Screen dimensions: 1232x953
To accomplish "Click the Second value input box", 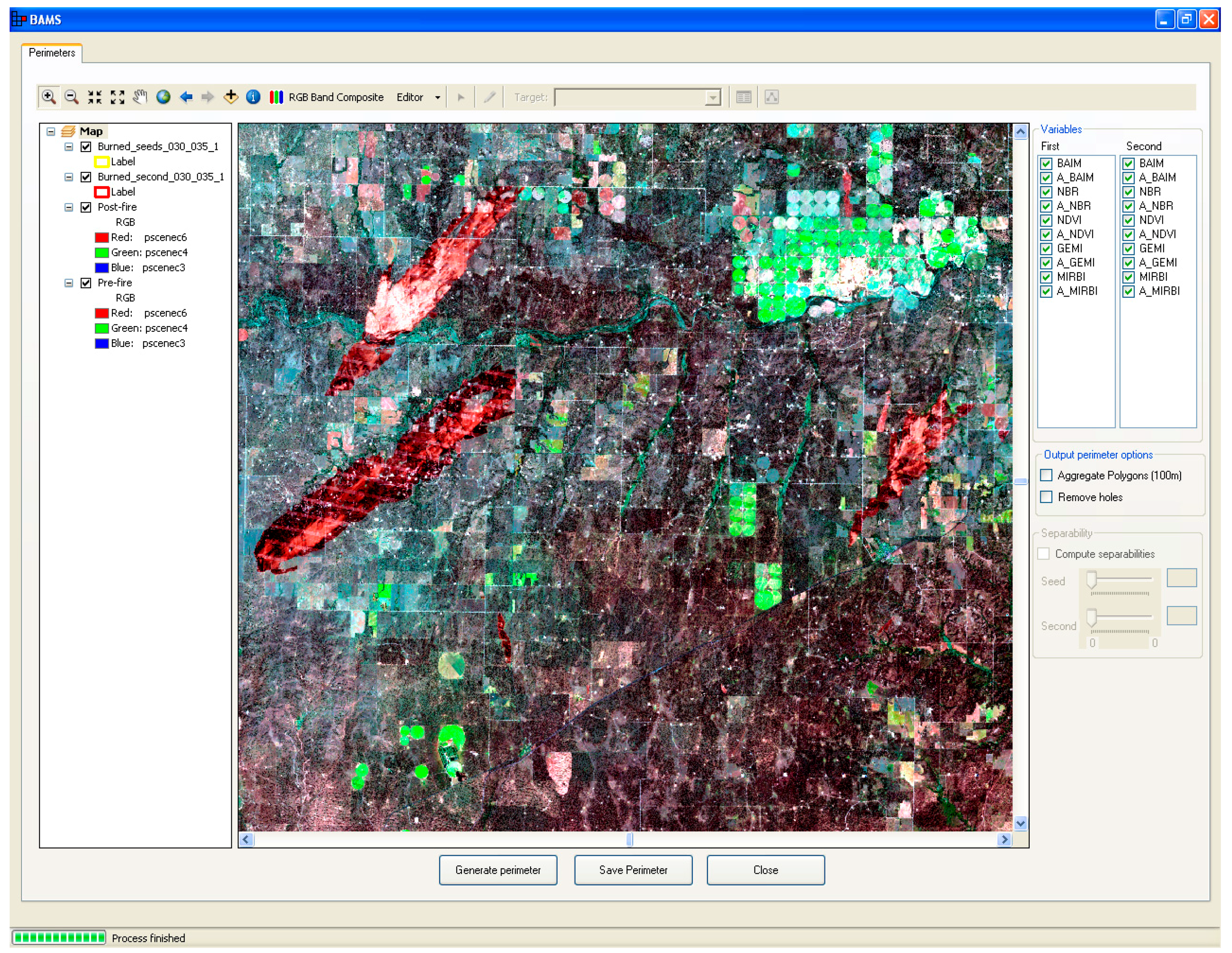I will (1182, 616).
